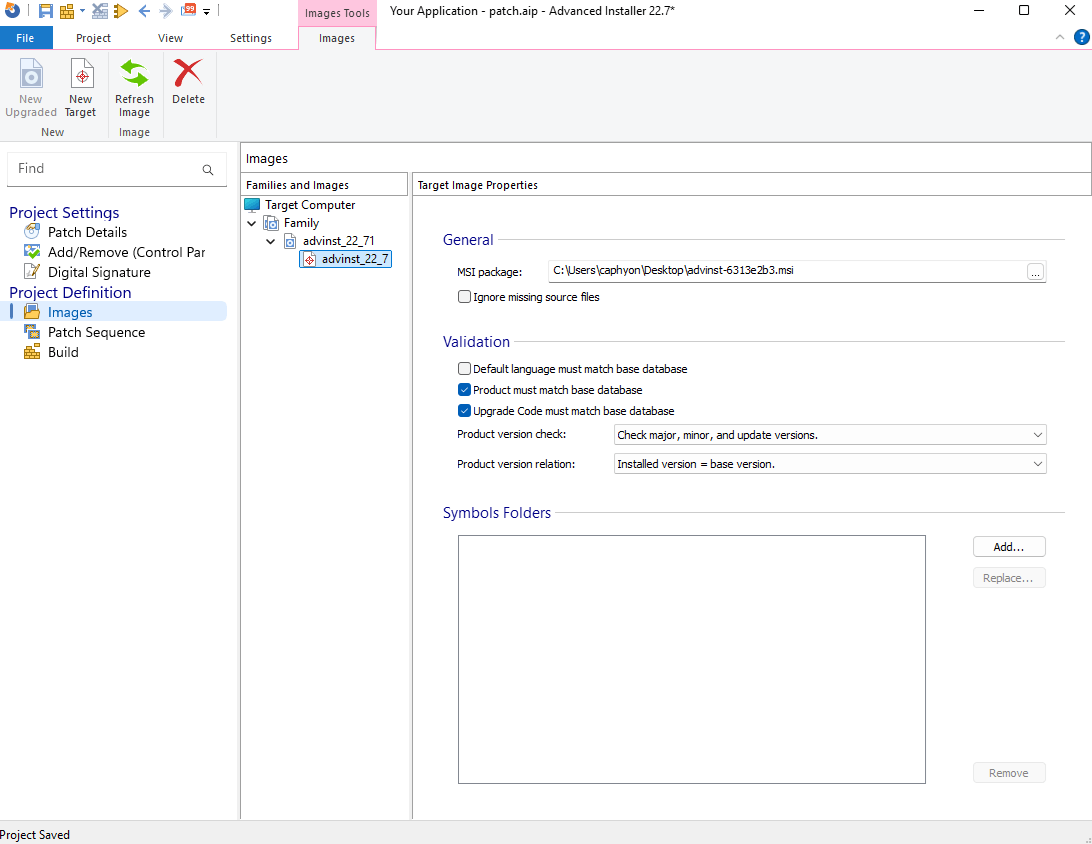Open the File menu tab

point(25,38)
